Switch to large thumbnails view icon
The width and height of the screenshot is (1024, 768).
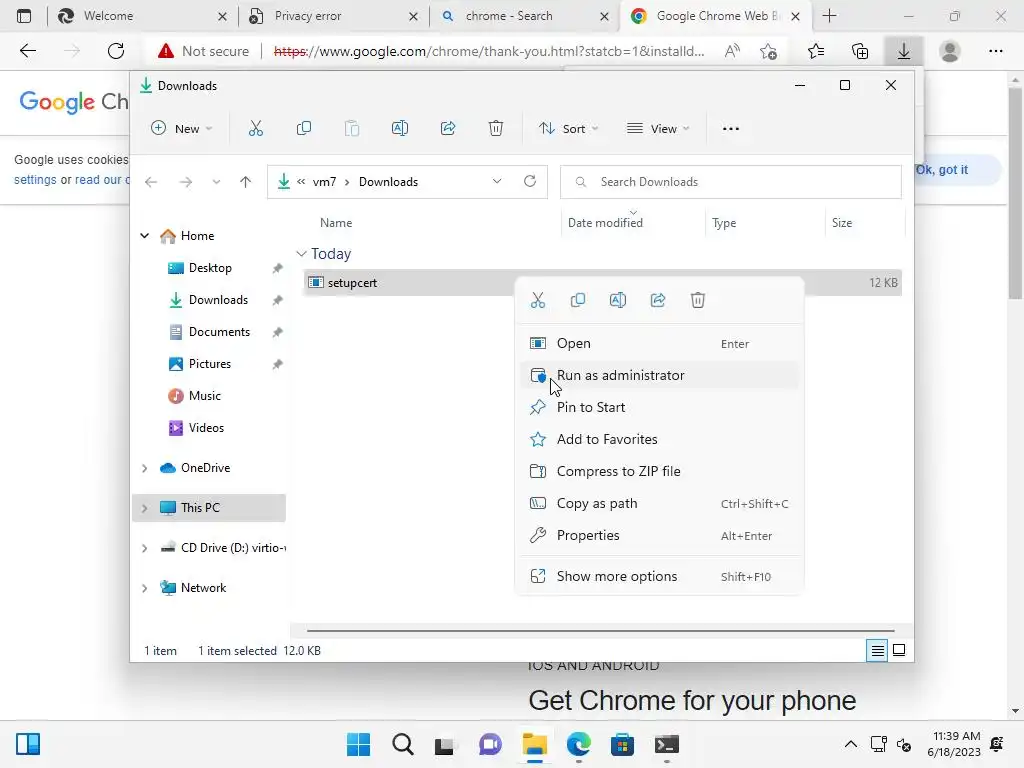coord(899,650)
